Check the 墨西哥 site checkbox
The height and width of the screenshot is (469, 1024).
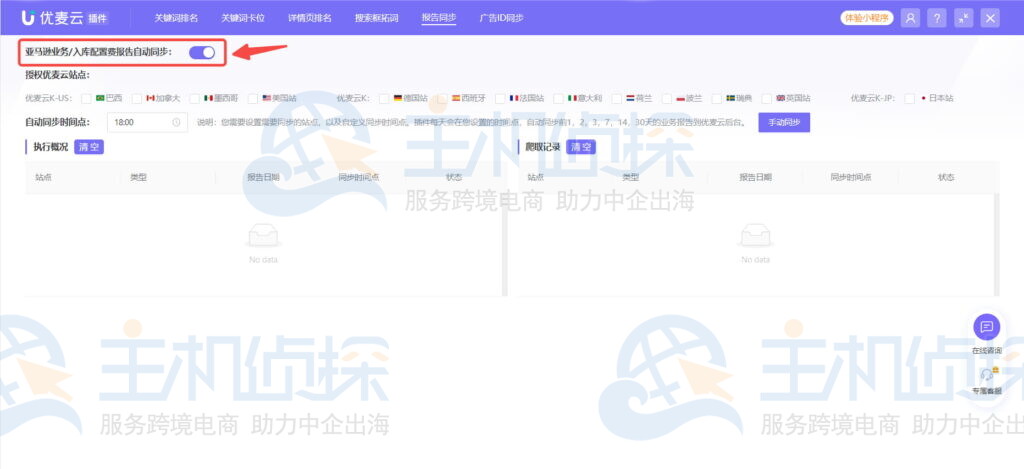pos(195,99)
